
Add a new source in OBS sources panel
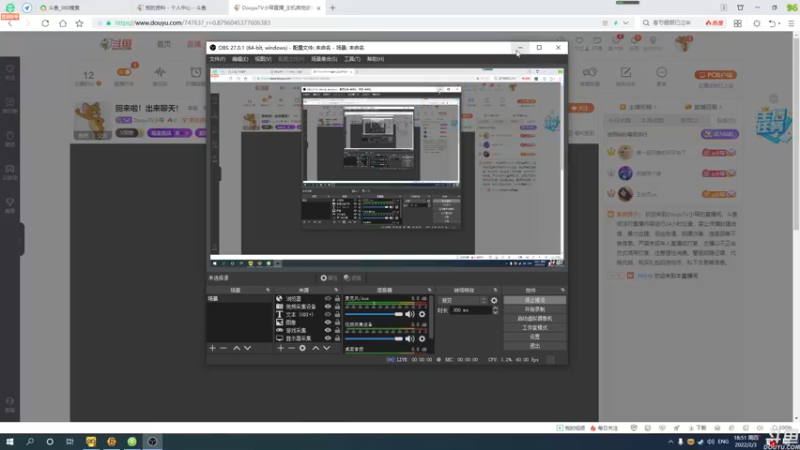click(281, 348)
